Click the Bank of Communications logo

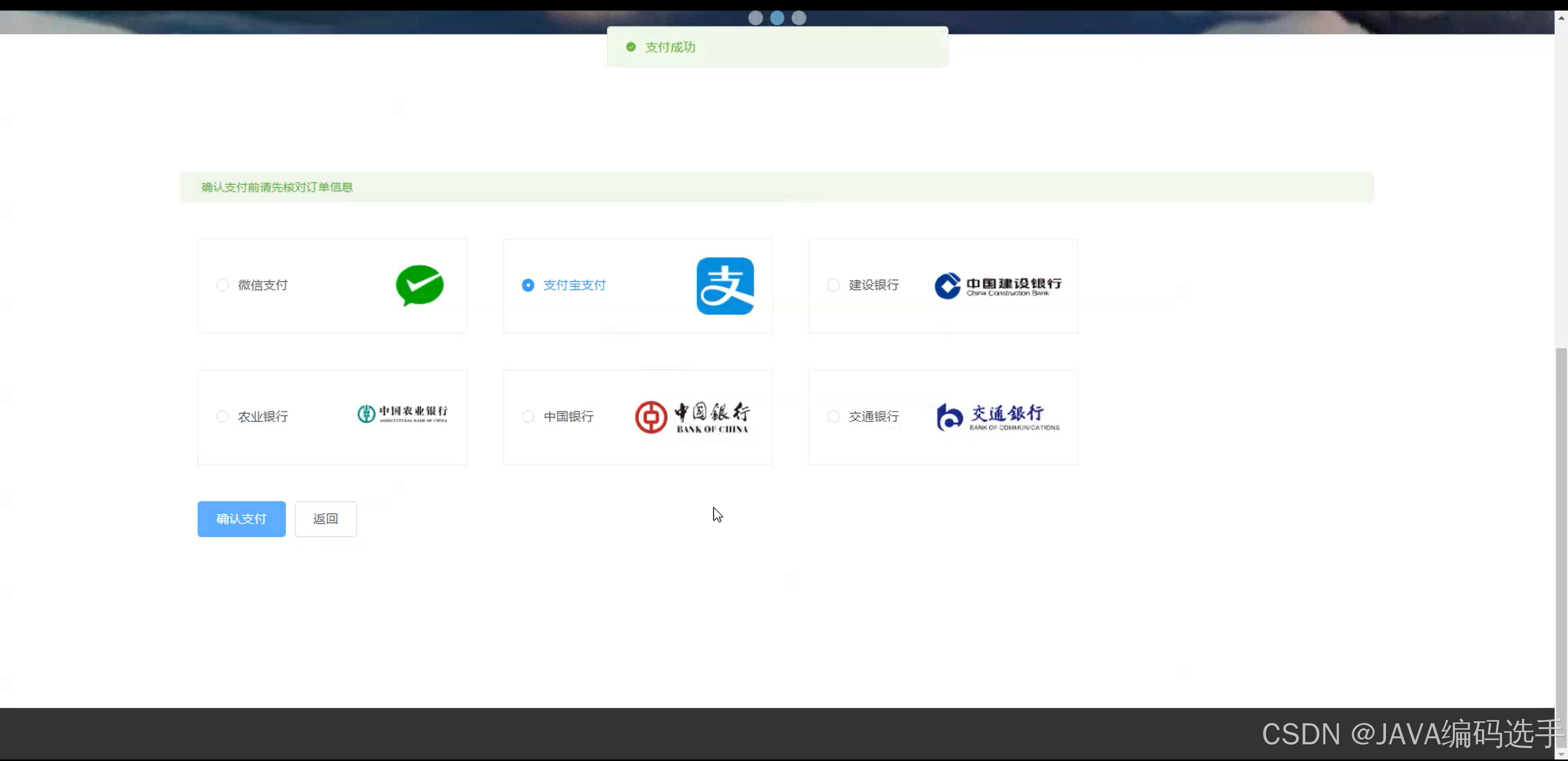coord(997,417)
